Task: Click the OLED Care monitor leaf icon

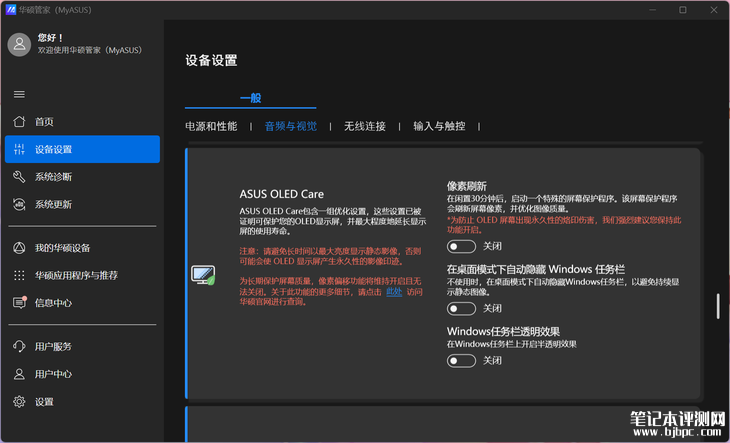Action: coord(203,275)
